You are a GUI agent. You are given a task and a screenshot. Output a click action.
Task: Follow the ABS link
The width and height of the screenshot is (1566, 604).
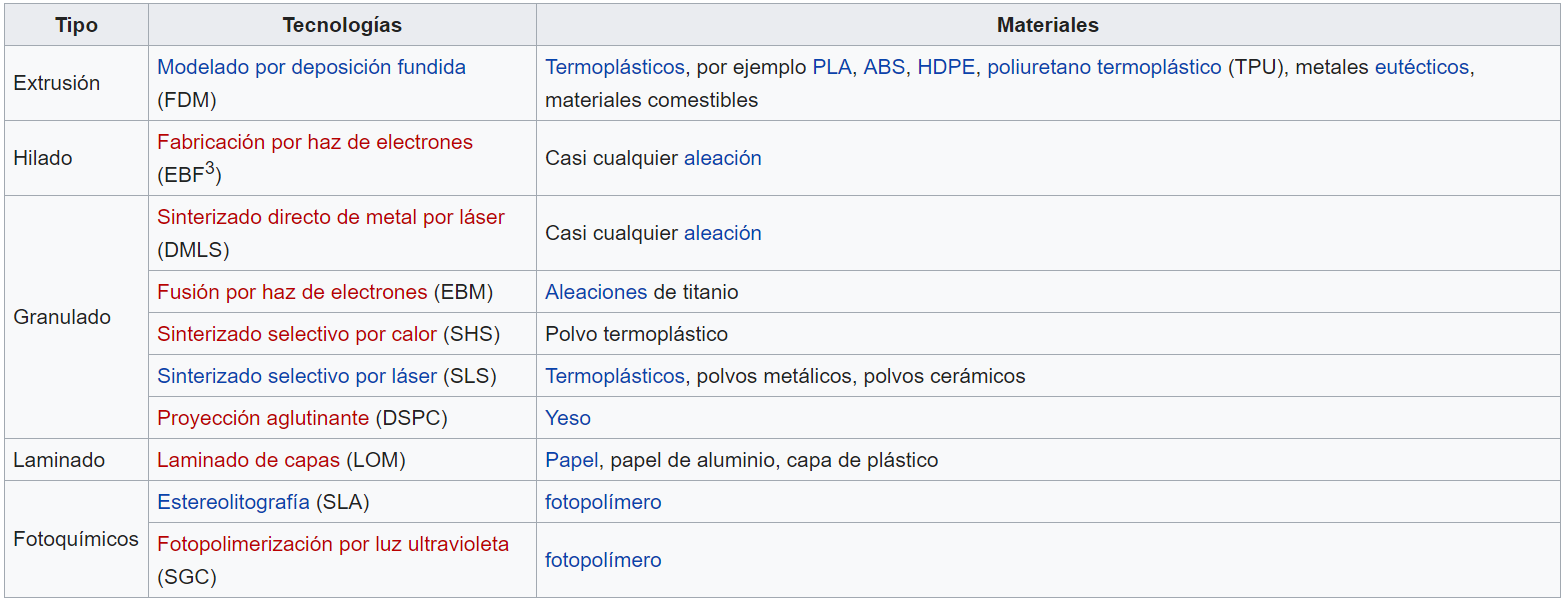coord(884,67)
